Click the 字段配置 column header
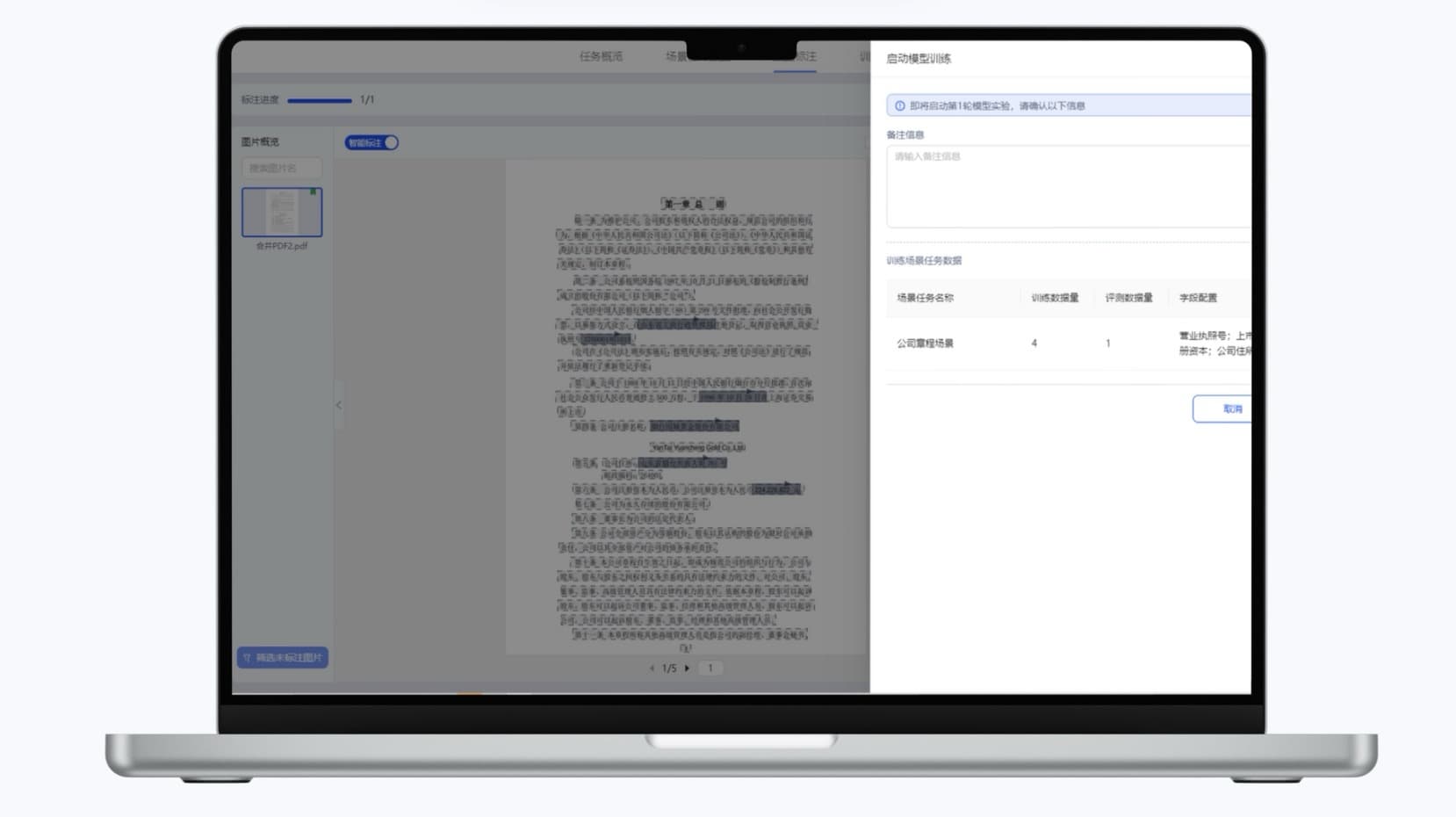The image size is (1456, 817). point(1198,298)
